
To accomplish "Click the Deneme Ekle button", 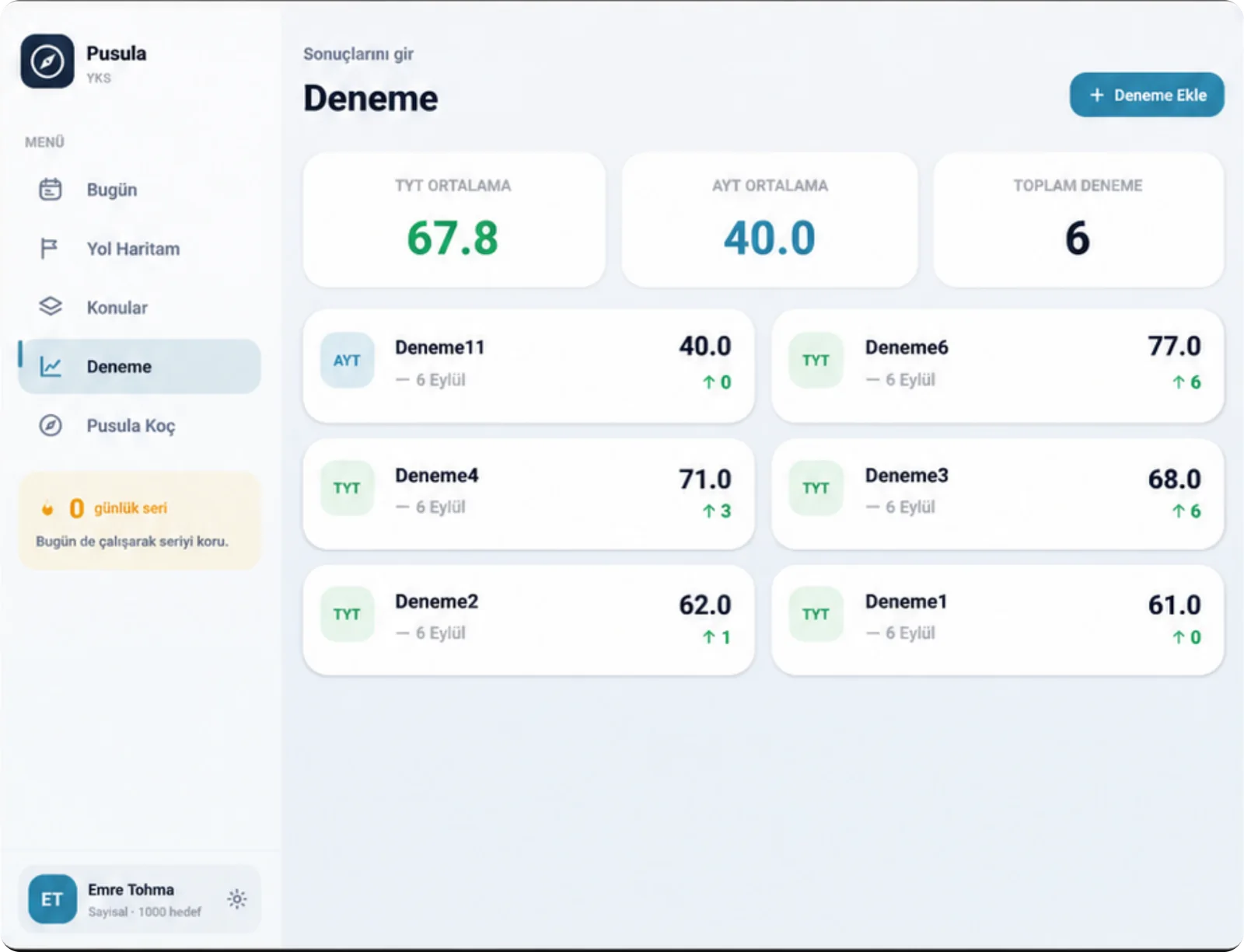I will 1147,95.
